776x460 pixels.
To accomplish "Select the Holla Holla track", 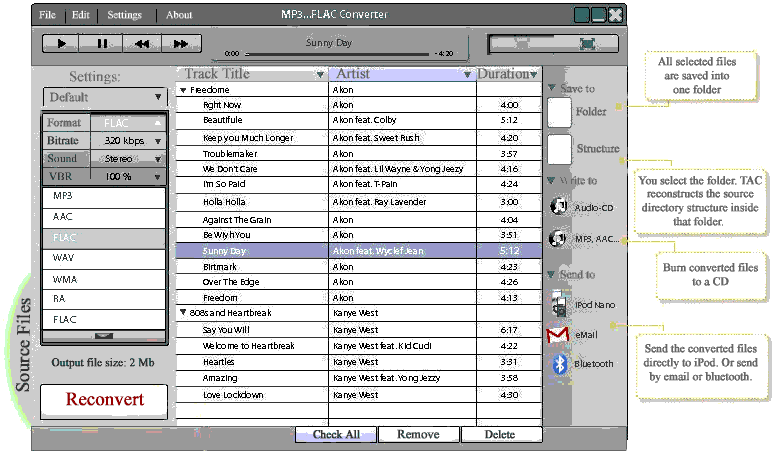I will 224,202.
